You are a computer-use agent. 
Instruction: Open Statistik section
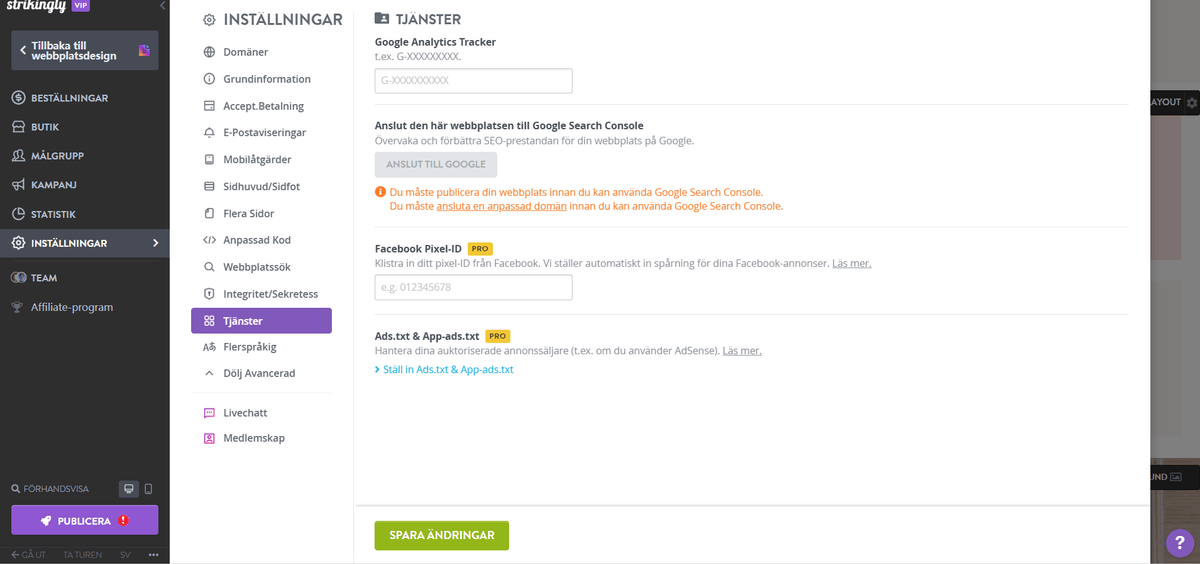(53, 214)
